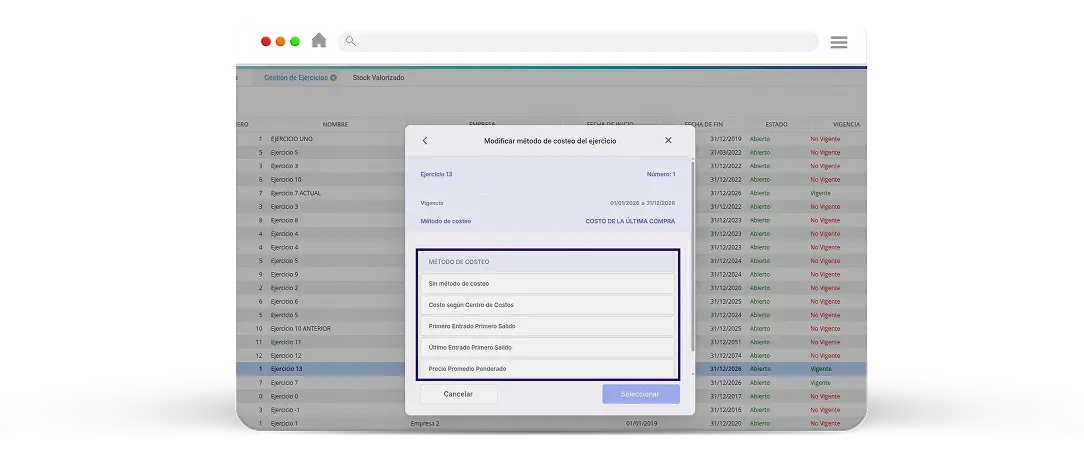1084x452 pixels.
Task: Click the Cancelar button
Action: (458, 394)
